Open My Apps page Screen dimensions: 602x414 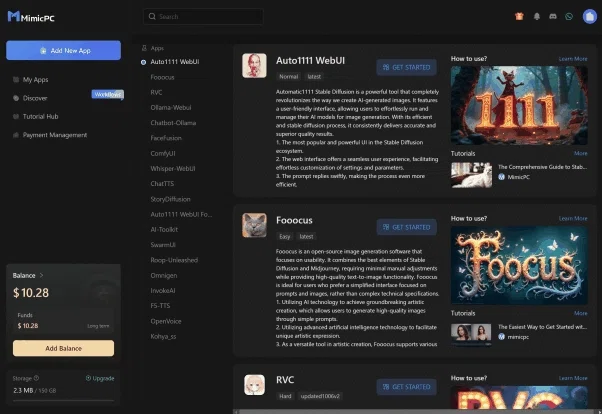pyautogui.click(x=35, y=79)
